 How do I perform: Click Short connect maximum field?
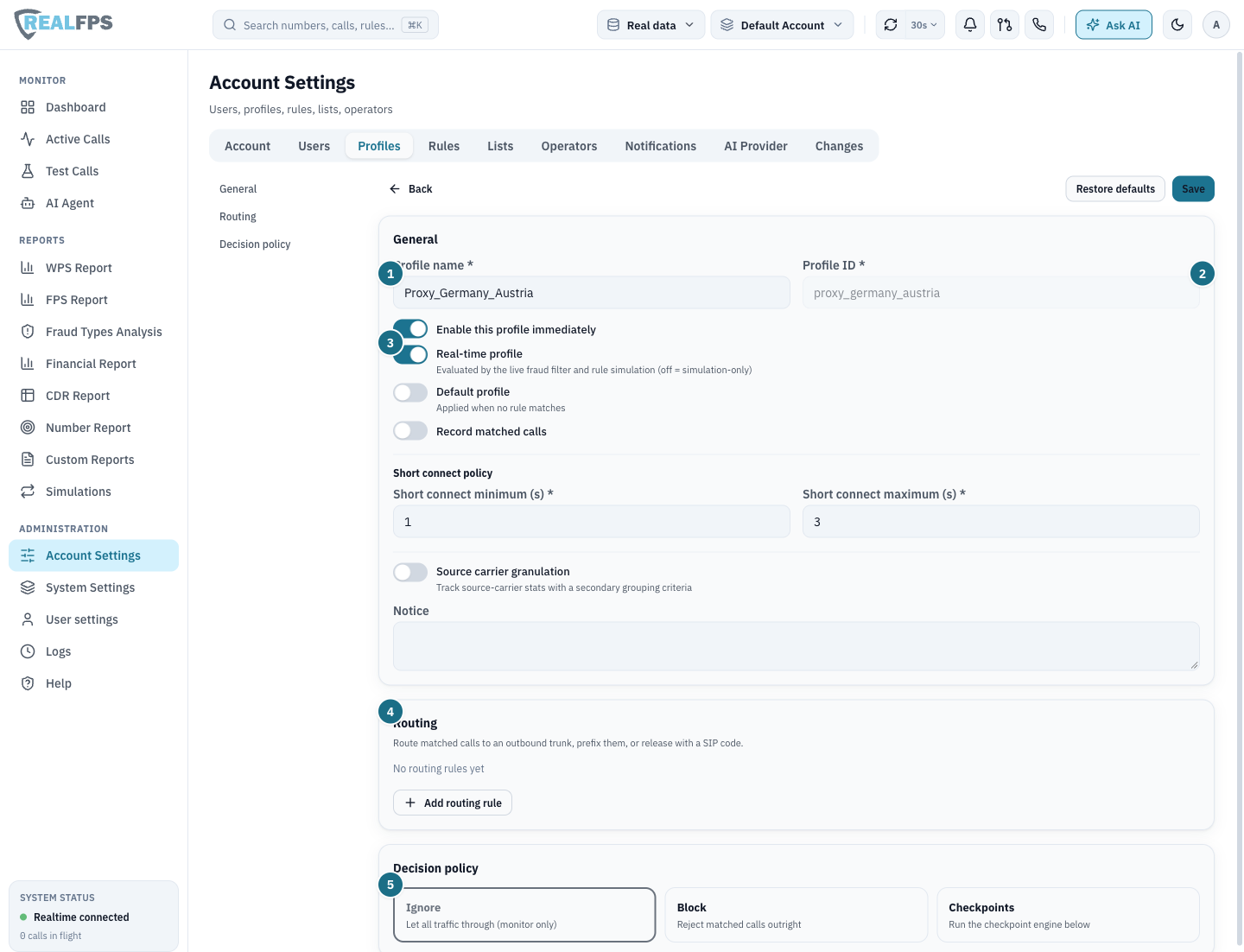pyautogui.click(x=1001, y=522)
